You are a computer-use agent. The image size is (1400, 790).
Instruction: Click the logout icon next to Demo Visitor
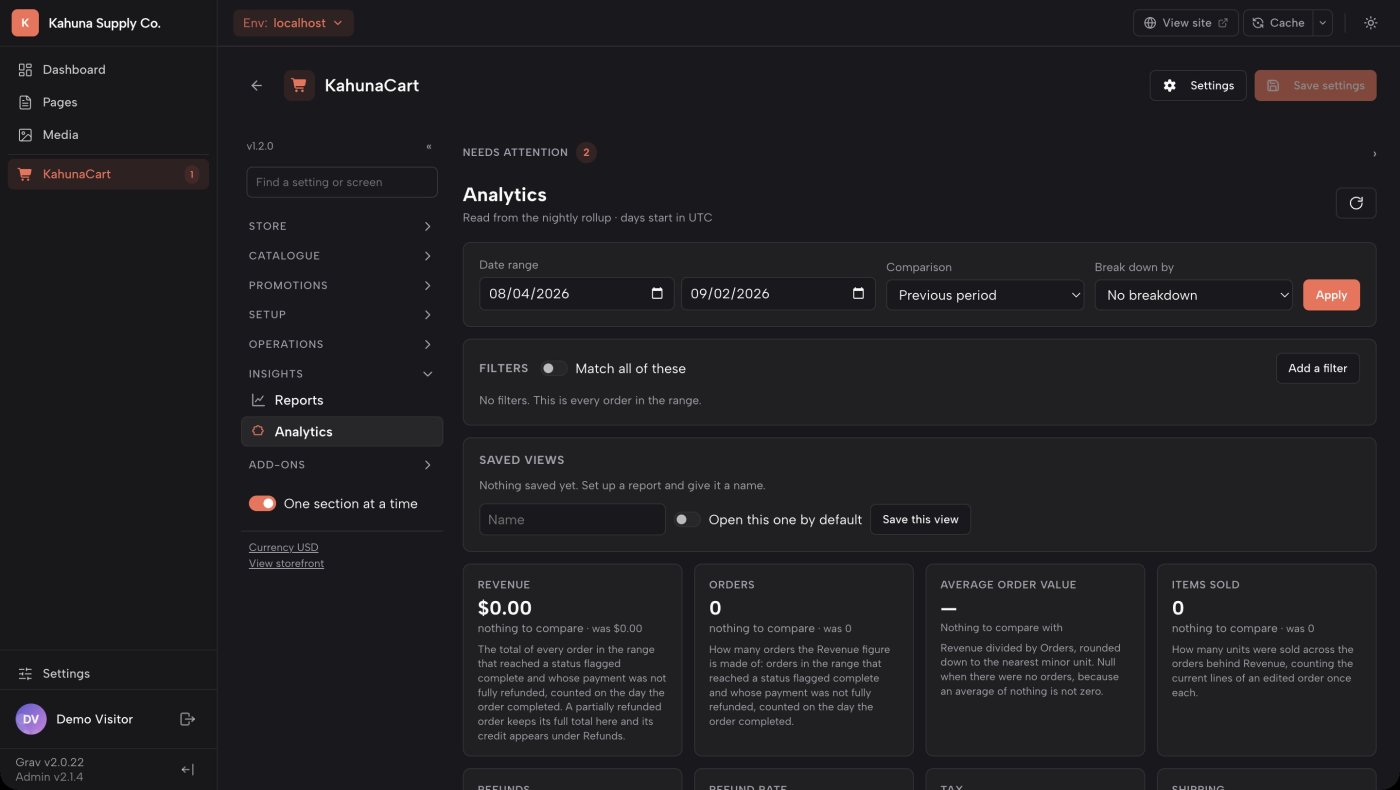click(x=187, y=719)
